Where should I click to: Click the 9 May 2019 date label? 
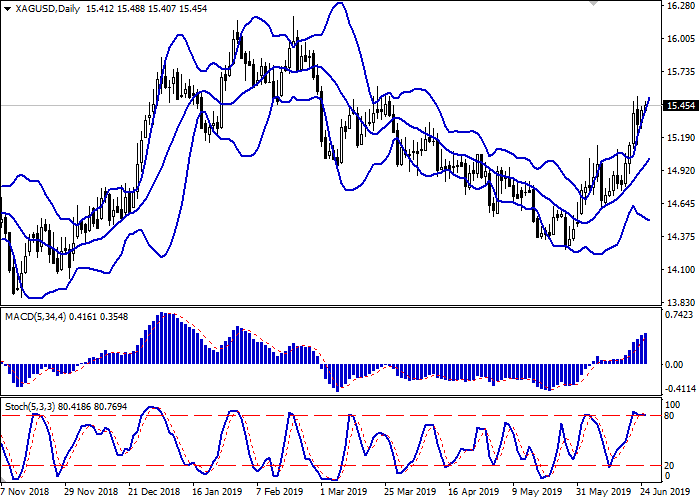530,492
